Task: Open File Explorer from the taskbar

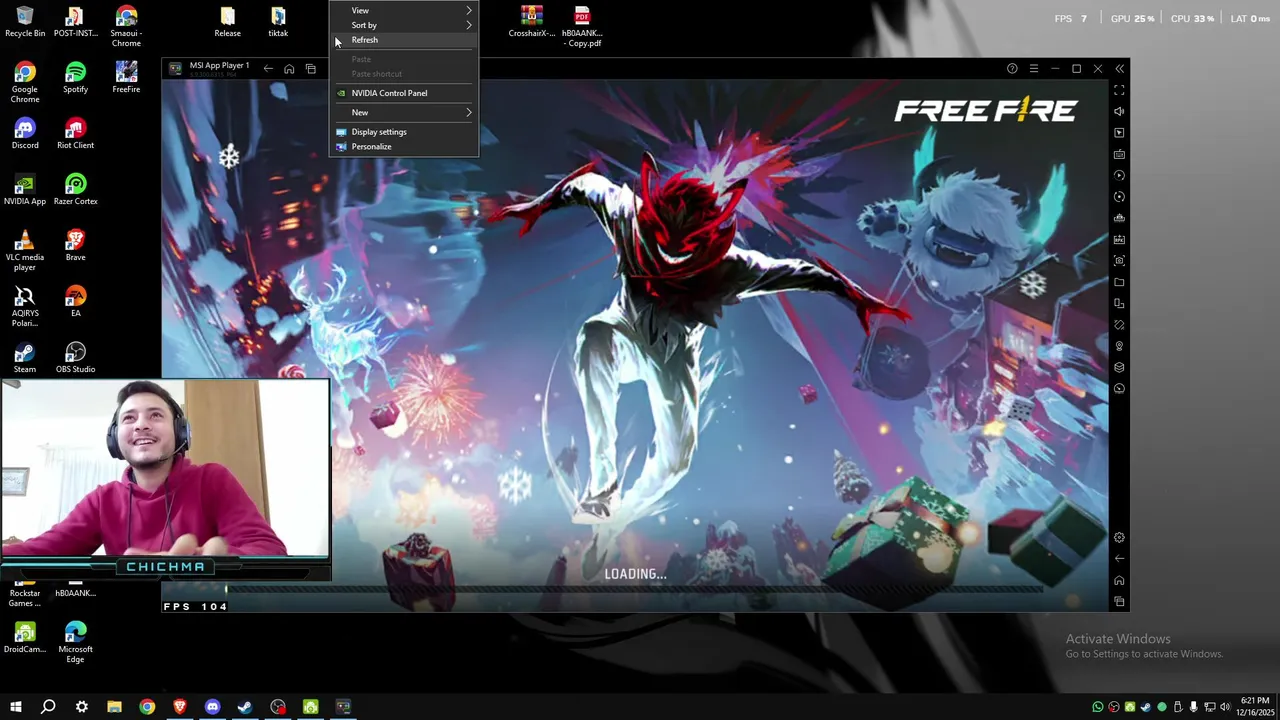Action: [114, 707]
